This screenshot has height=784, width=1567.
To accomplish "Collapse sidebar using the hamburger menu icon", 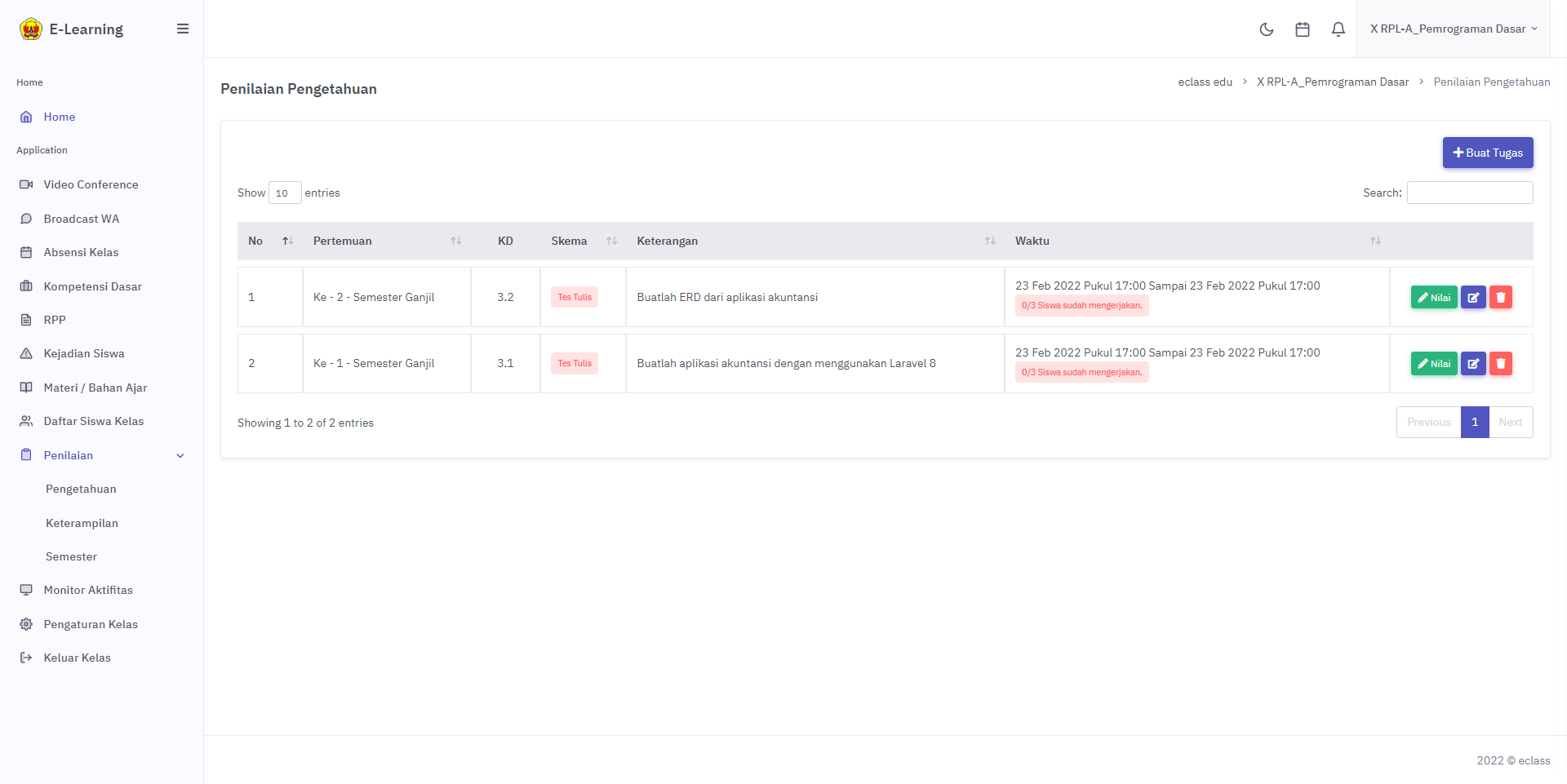I will pos(183,29).
